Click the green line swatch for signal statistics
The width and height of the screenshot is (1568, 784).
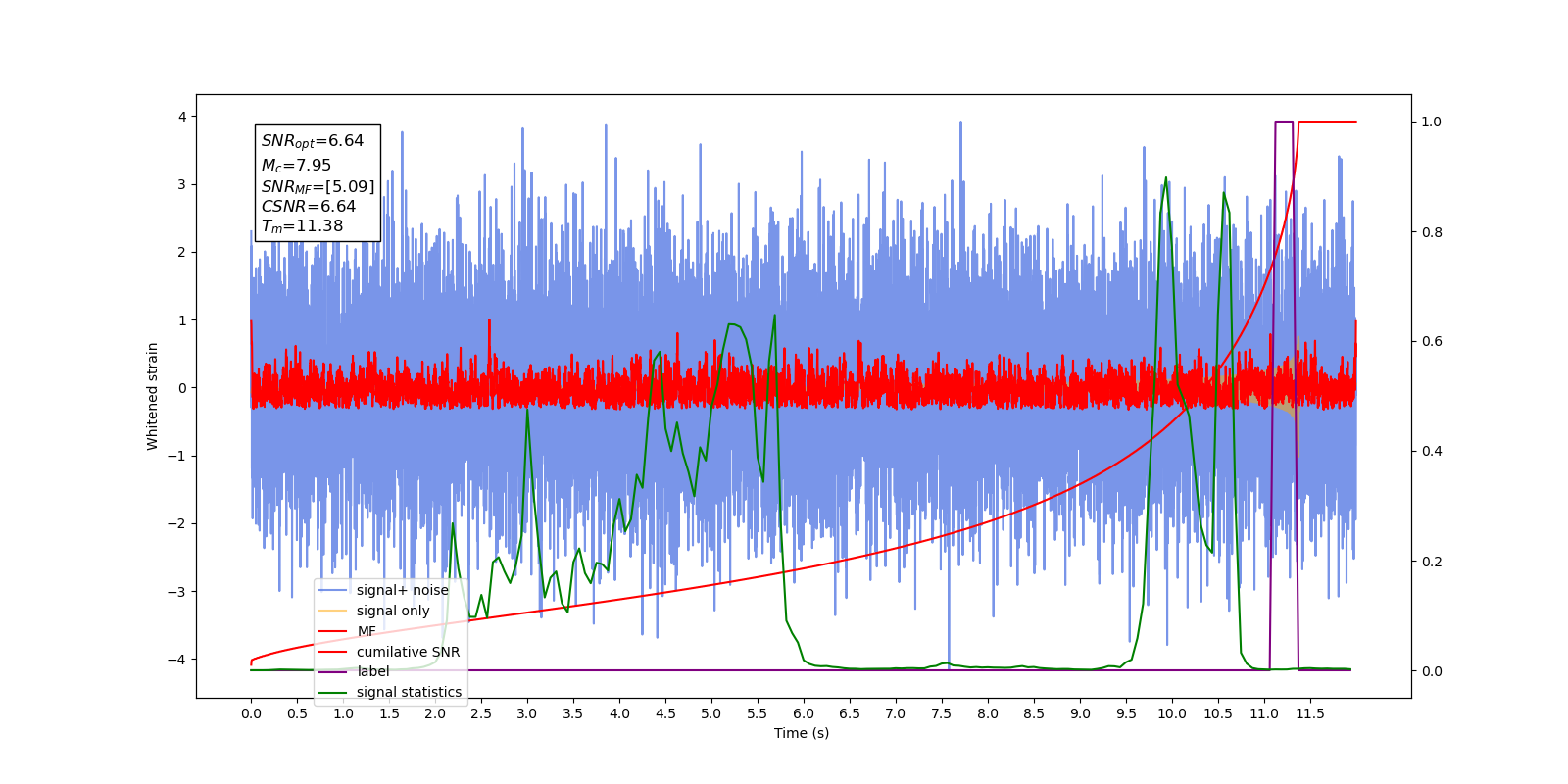coord(333,692)
